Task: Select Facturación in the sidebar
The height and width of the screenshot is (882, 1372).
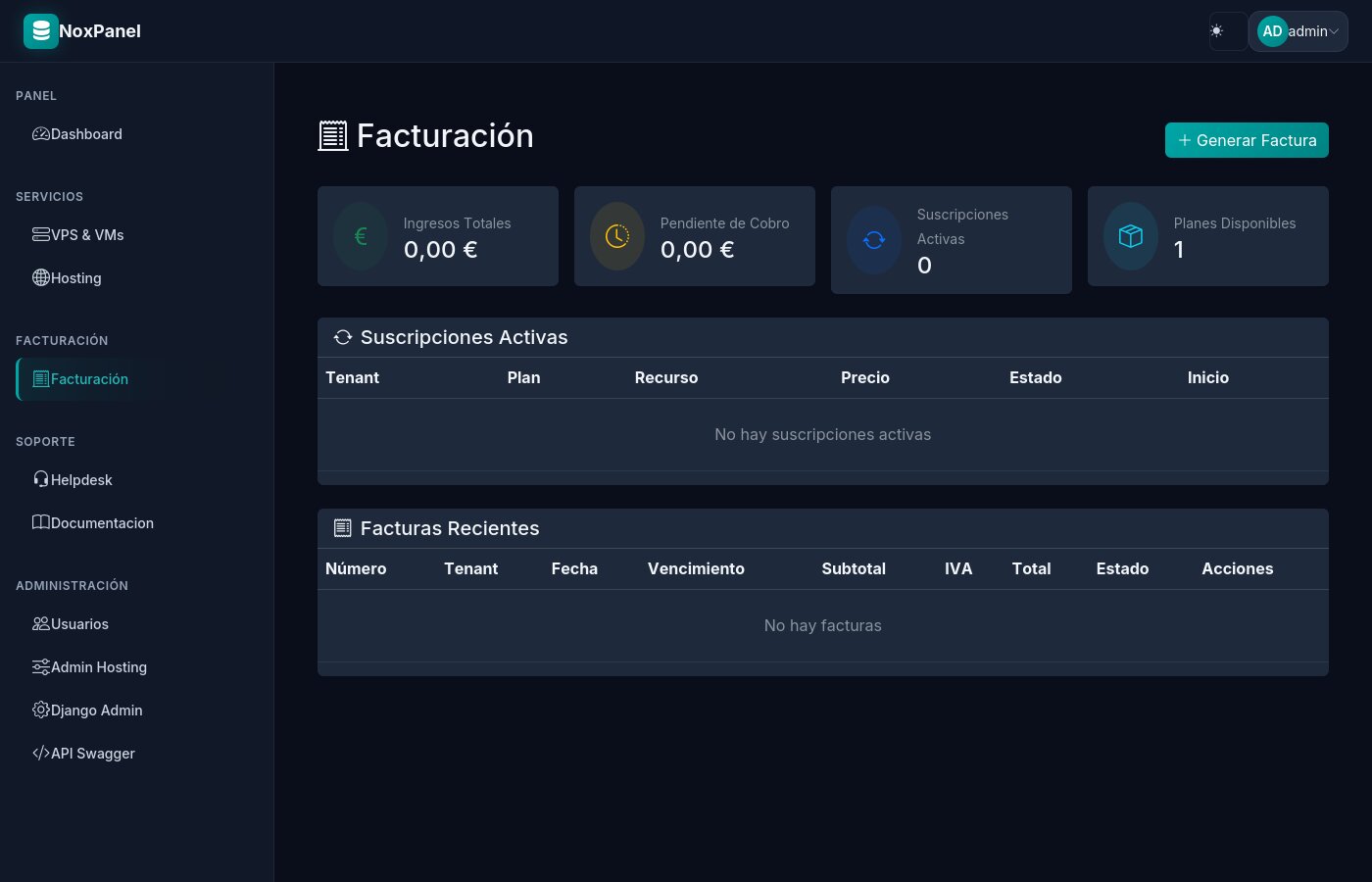Action: click(x=89, y=379)
